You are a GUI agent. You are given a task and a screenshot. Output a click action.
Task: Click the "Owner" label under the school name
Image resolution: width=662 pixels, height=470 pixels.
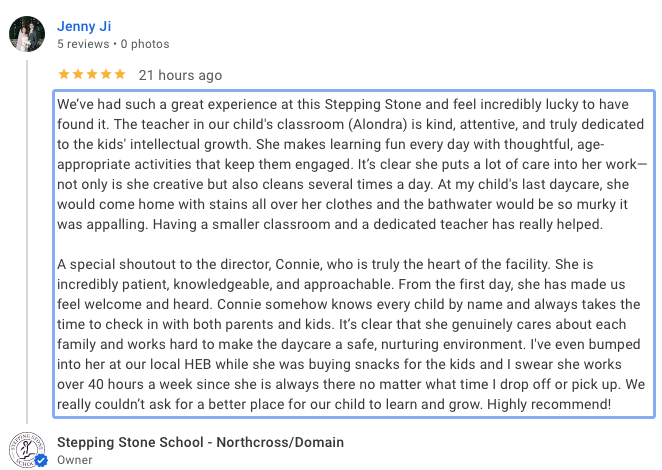(x=74, y=460)
